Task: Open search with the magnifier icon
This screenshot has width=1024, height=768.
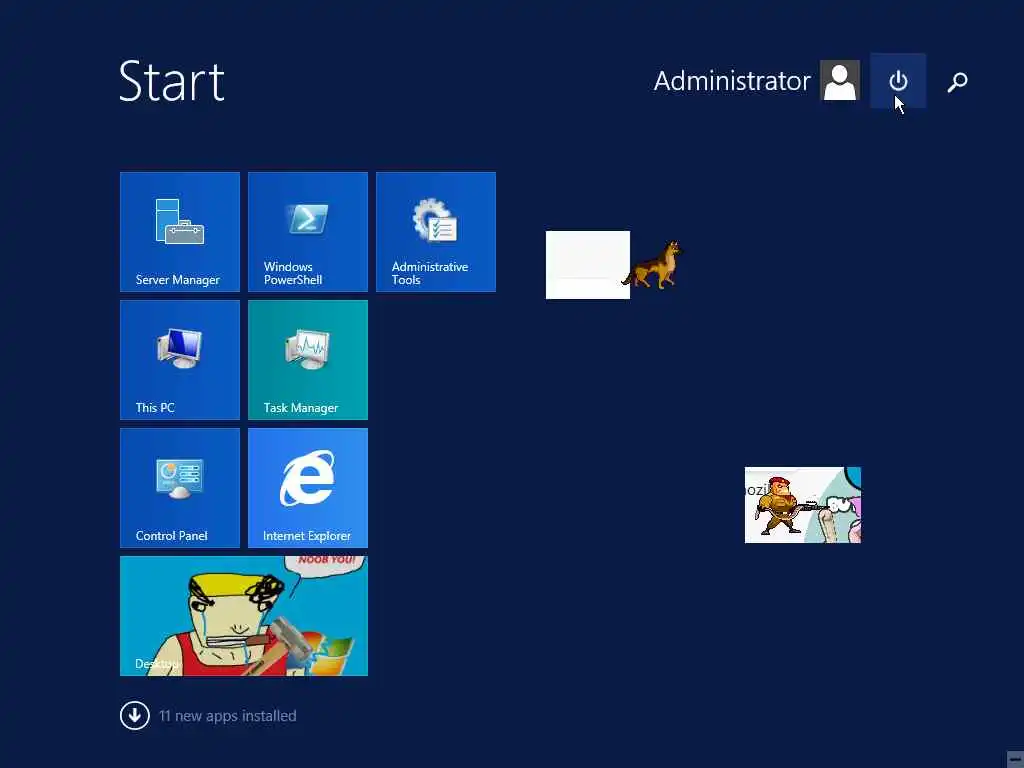Action: 957,82
